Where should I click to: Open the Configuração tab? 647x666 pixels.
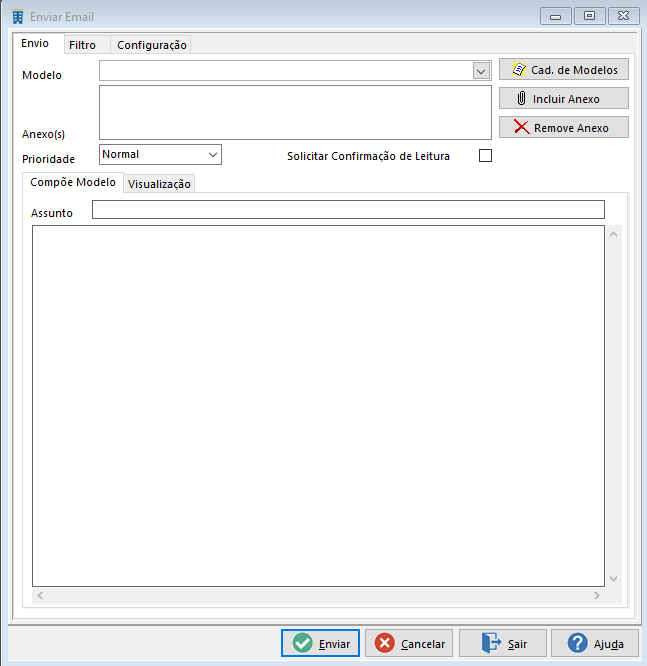point(152,45)
